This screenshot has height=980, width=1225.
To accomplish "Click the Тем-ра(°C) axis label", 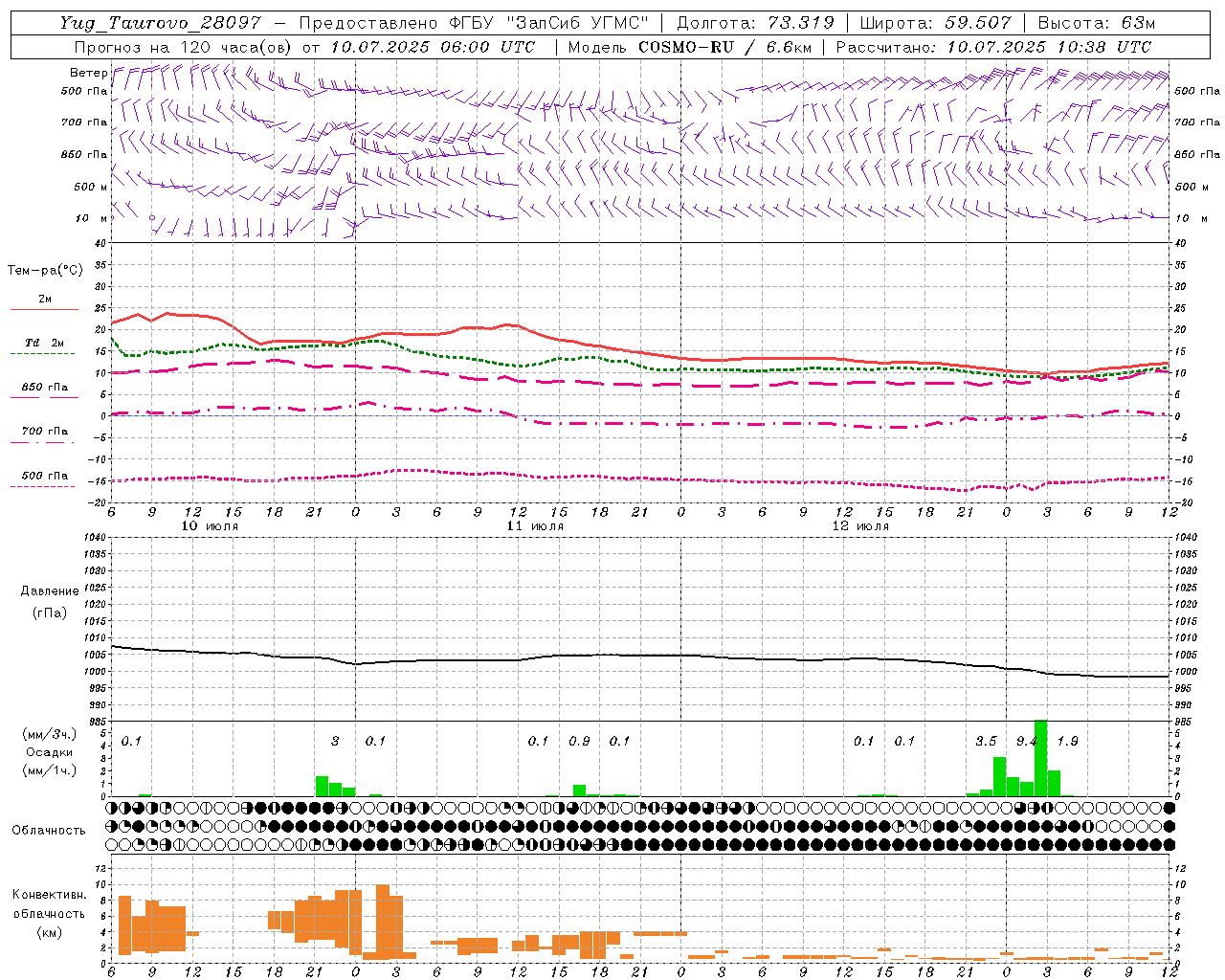I will [x=45, y=271].
